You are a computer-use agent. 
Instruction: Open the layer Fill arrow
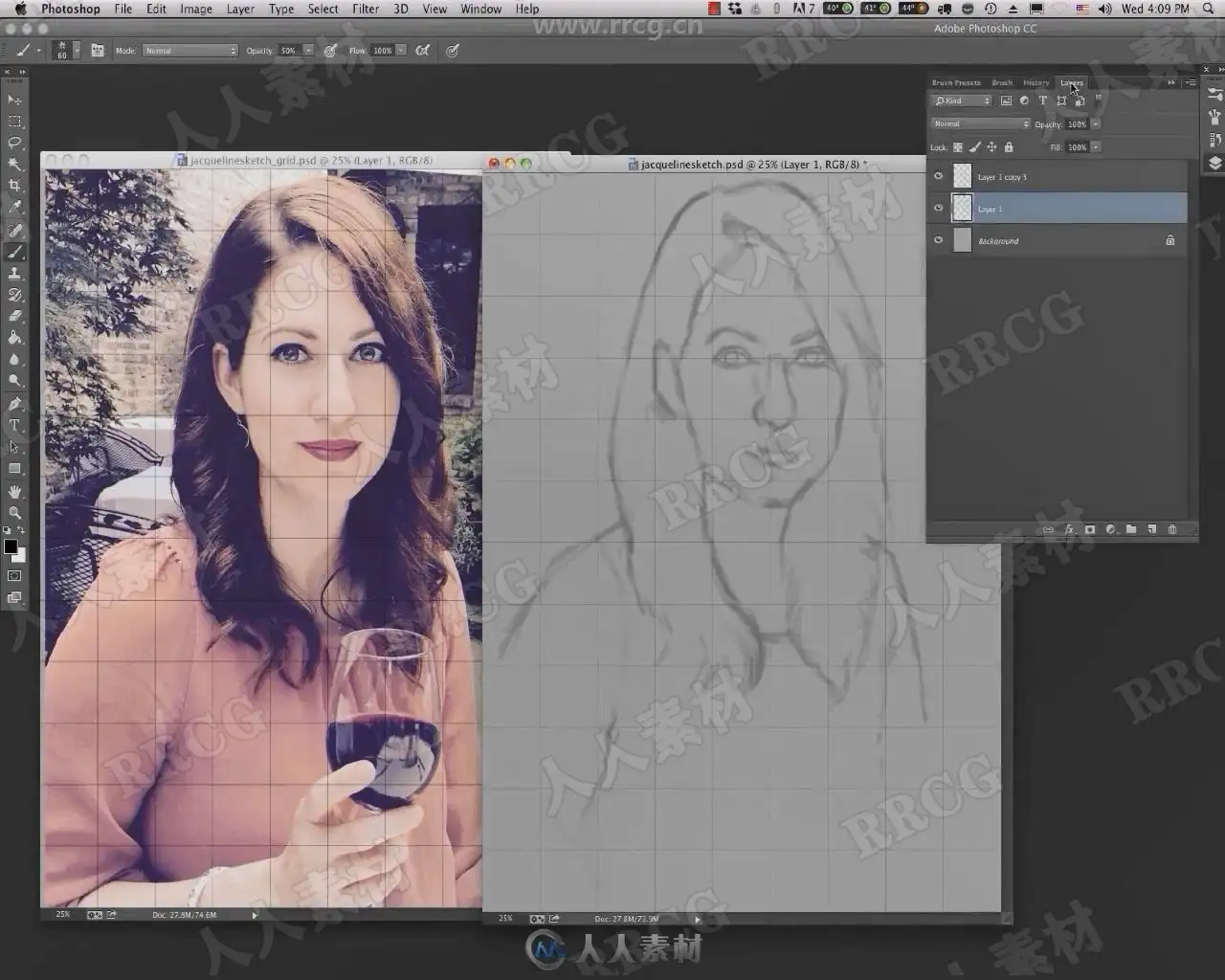[1096, 147]
